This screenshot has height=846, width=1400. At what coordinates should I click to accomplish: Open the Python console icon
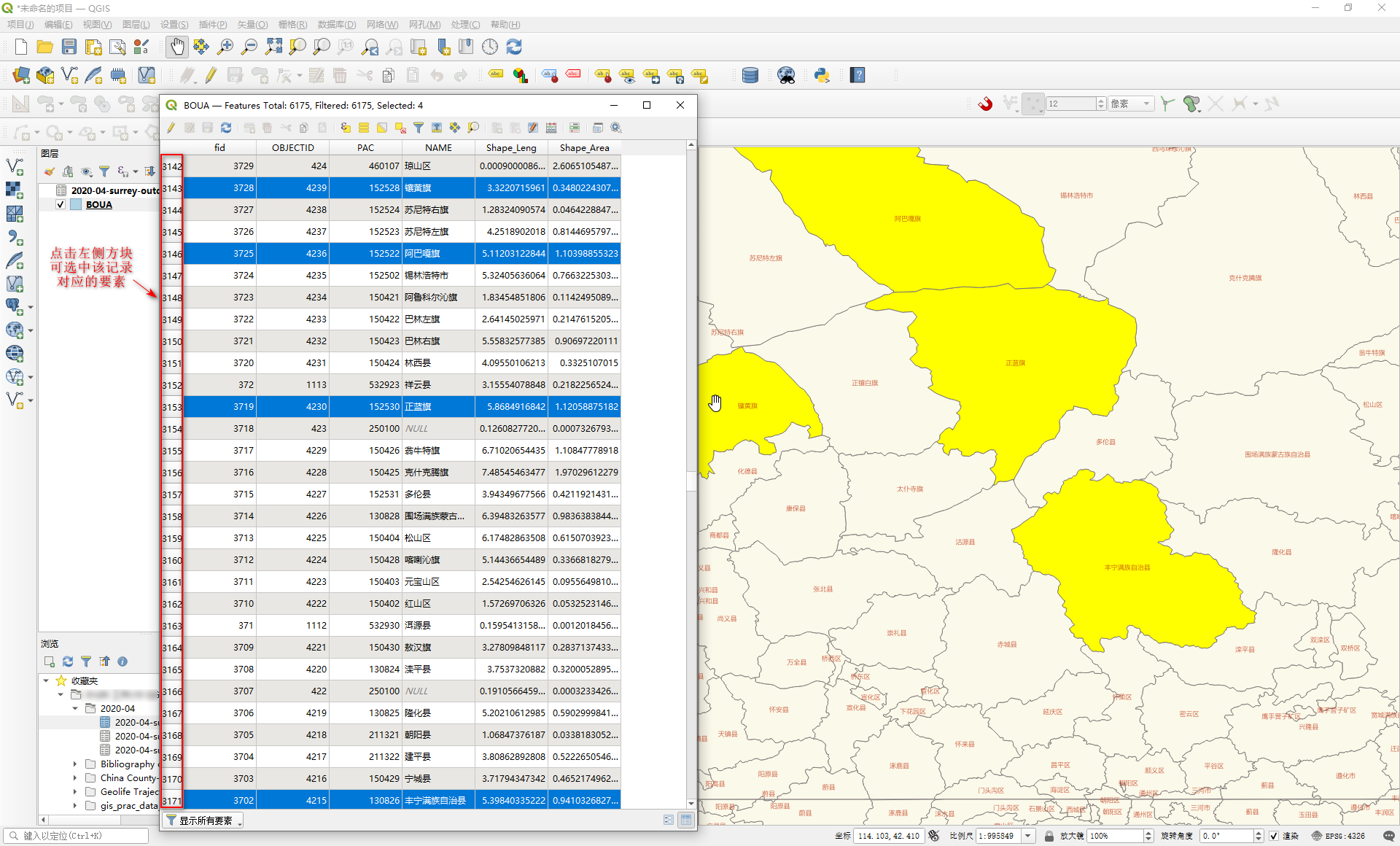(x=822, y=75)
